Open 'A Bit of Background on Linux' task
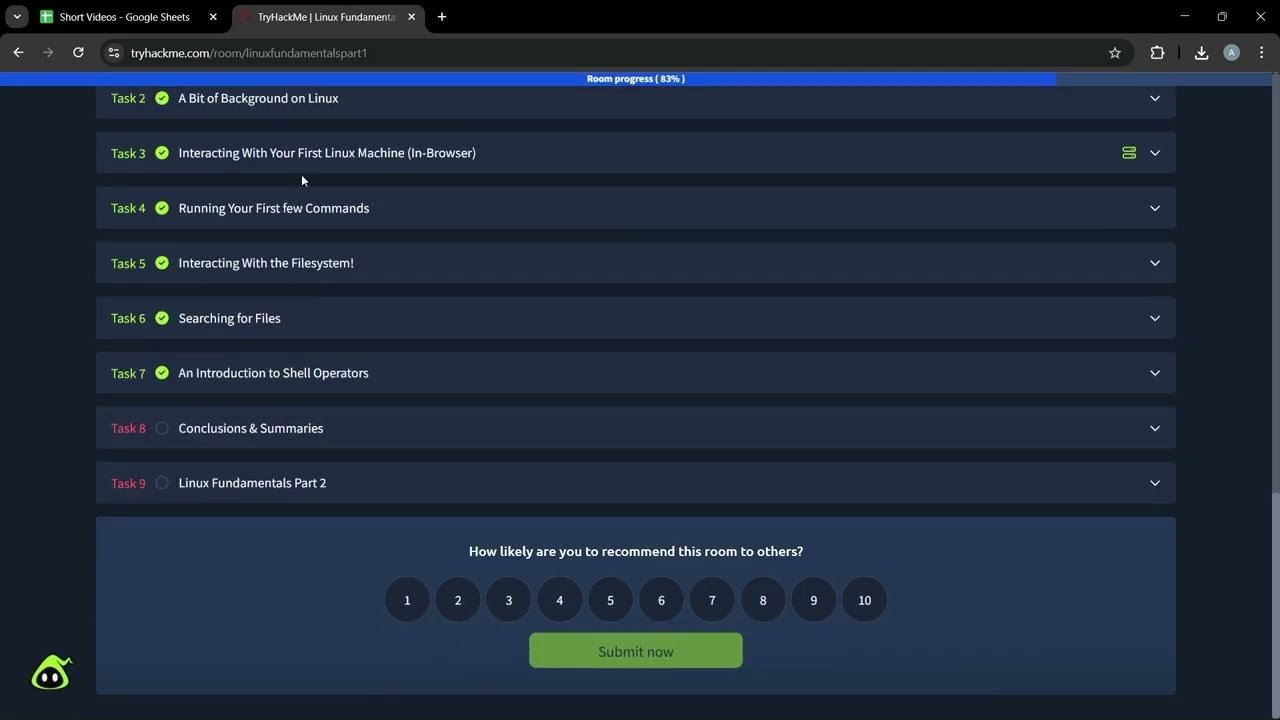Image resolution: width=1280 pixels, height=720 pixels. coord(258,98)
